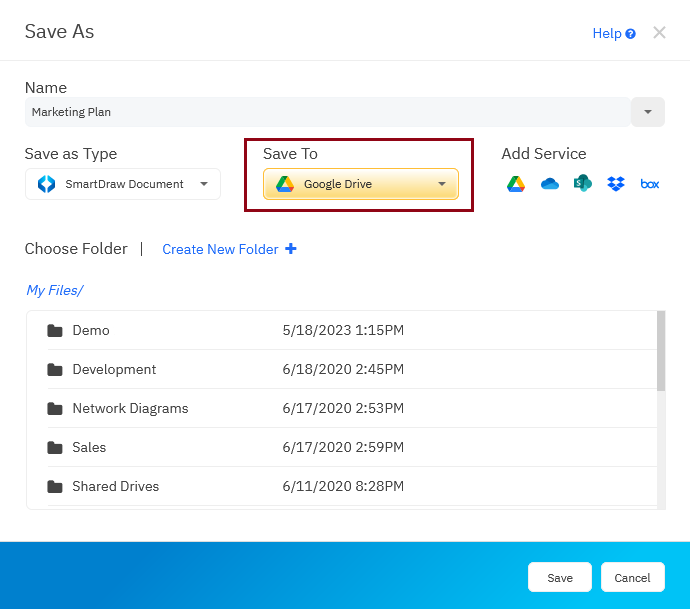Viewport: 690px width, 609px height.
Task: Click the Demo folder icon
Action: point(55,331)
